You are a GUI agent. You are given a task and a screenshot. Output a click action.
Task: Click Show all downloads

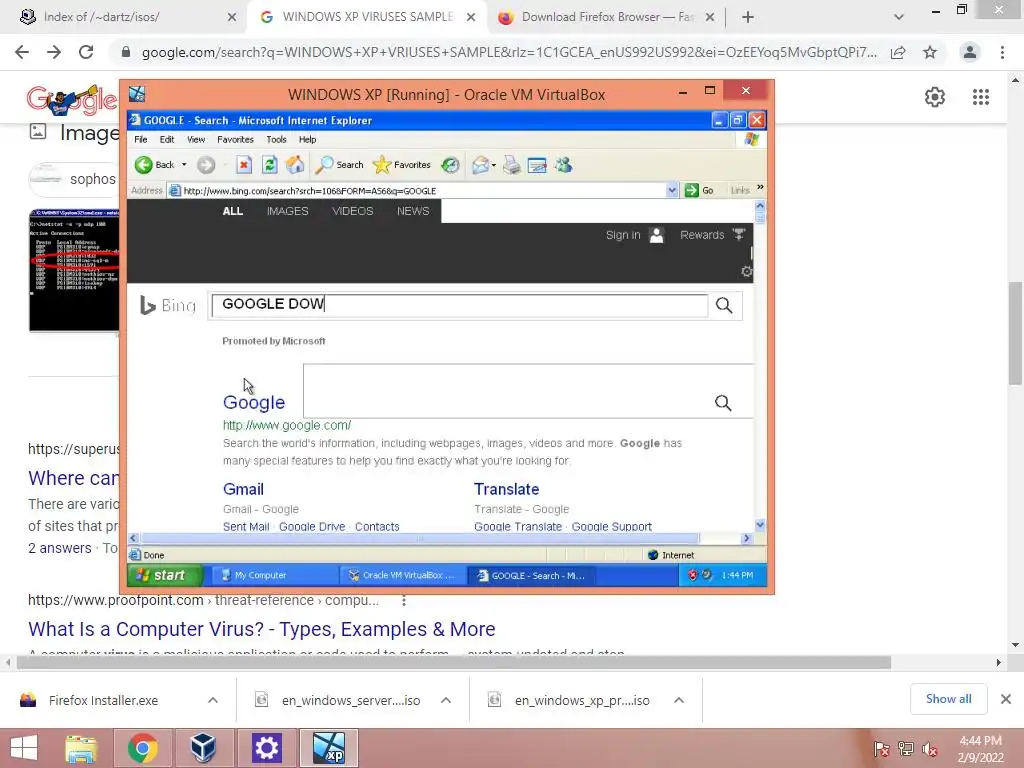(x=948, y=699)
